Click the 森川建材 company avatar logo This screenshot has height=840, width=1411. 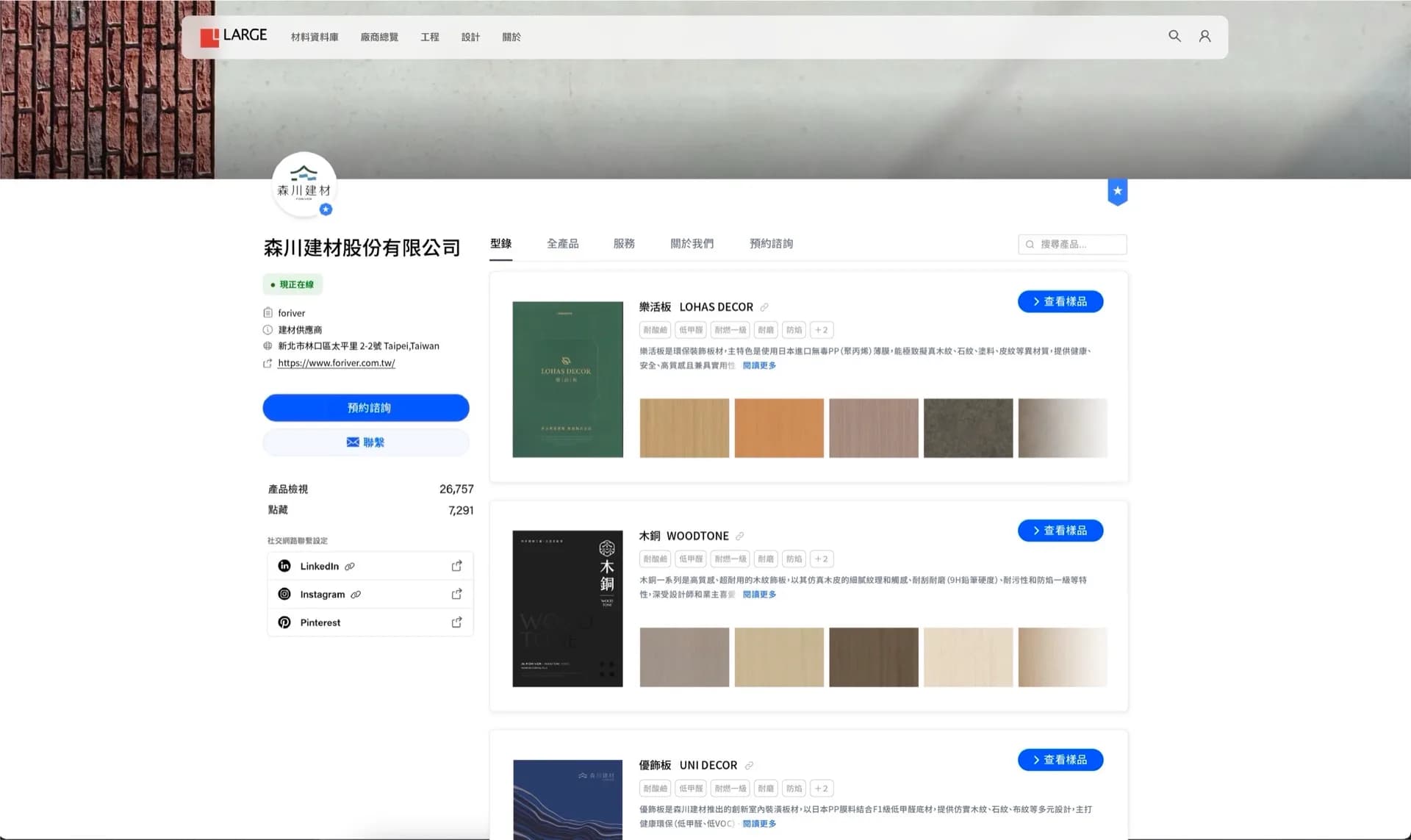pos(304,184)
